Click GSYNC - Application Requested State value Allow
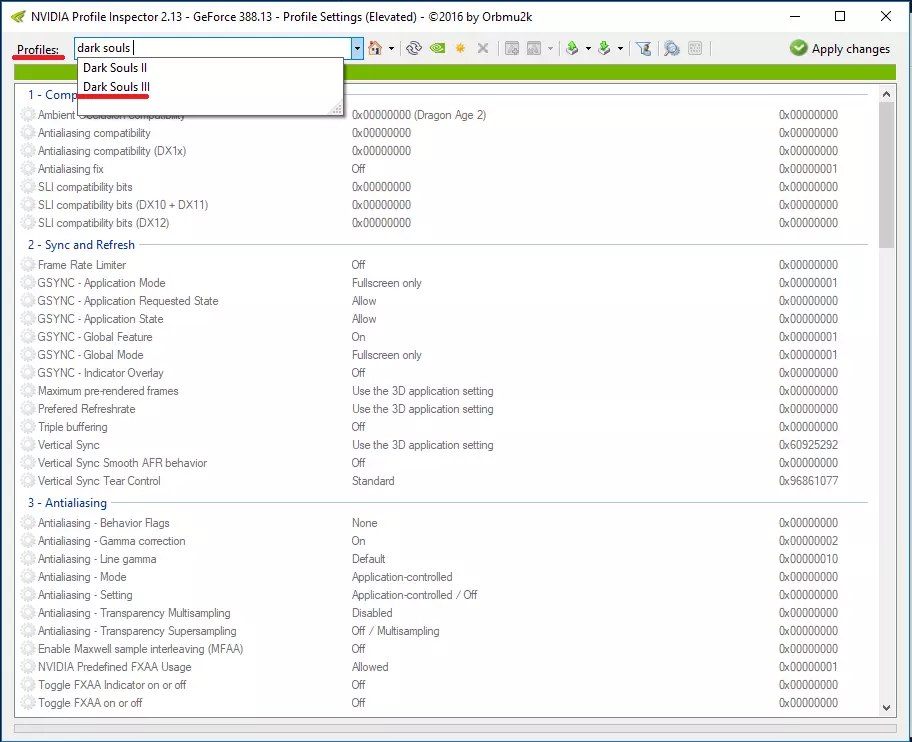 (x=364, y=301)
